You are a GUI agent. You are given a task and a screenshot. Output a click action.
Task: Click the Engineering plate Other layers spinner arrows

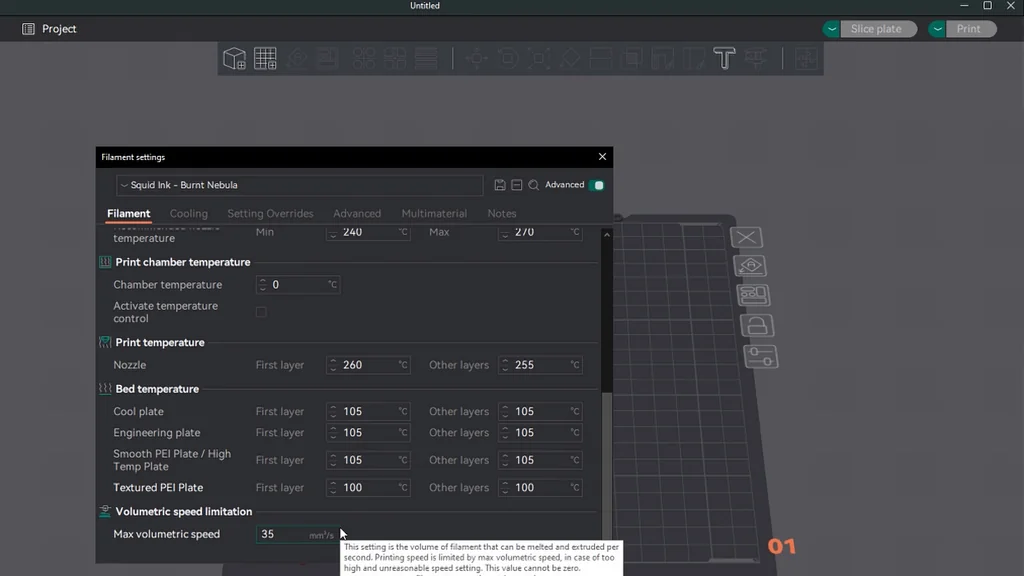tap(505, 432)
